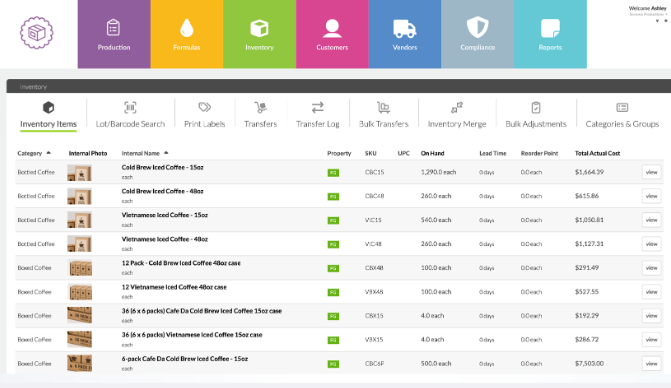Click the Reorder Point column header

(x=539, y=153)
